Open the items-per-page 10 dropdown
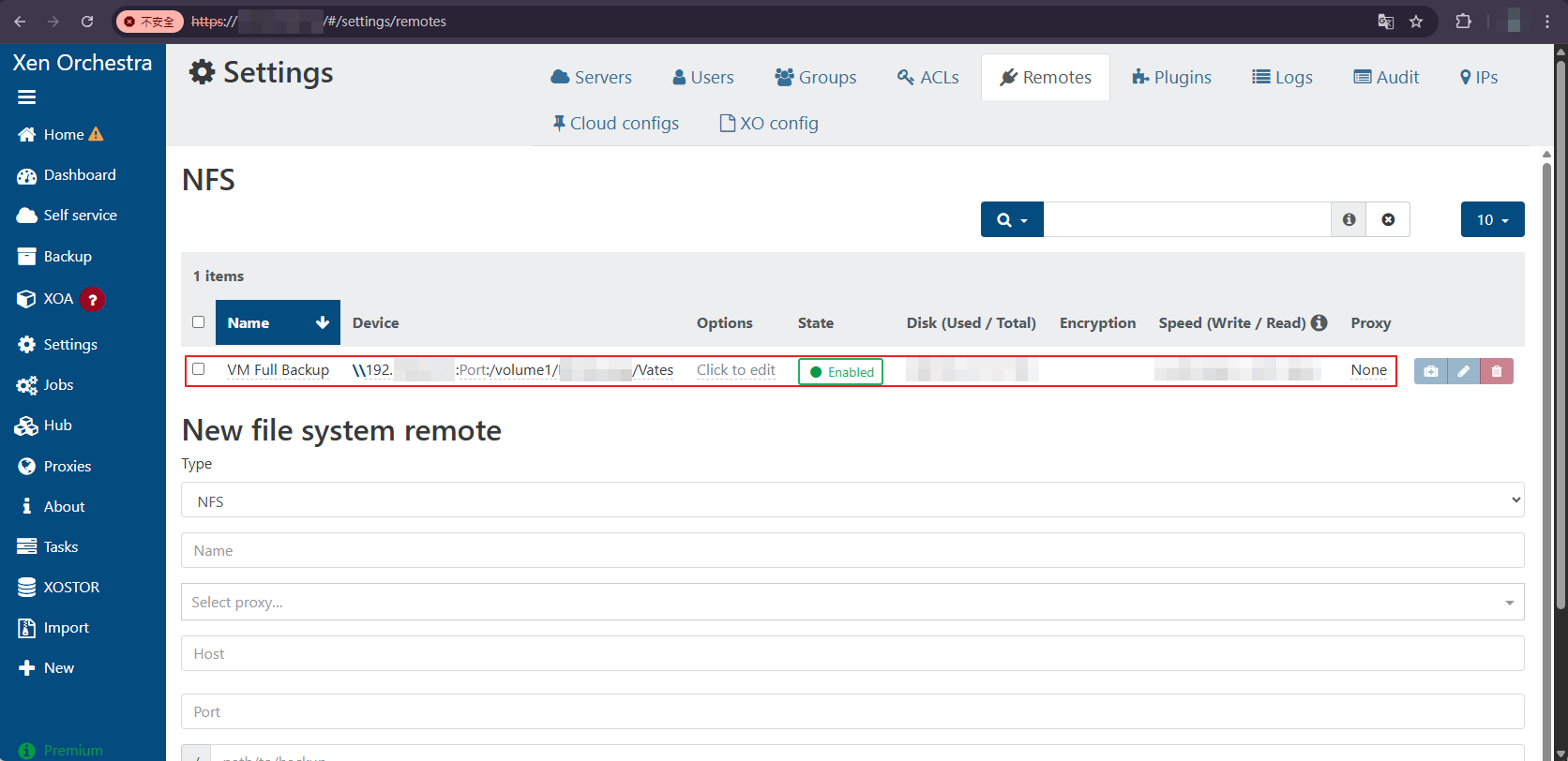The height and width of the screenshot is (761, 1568). tap(1492, 219)
